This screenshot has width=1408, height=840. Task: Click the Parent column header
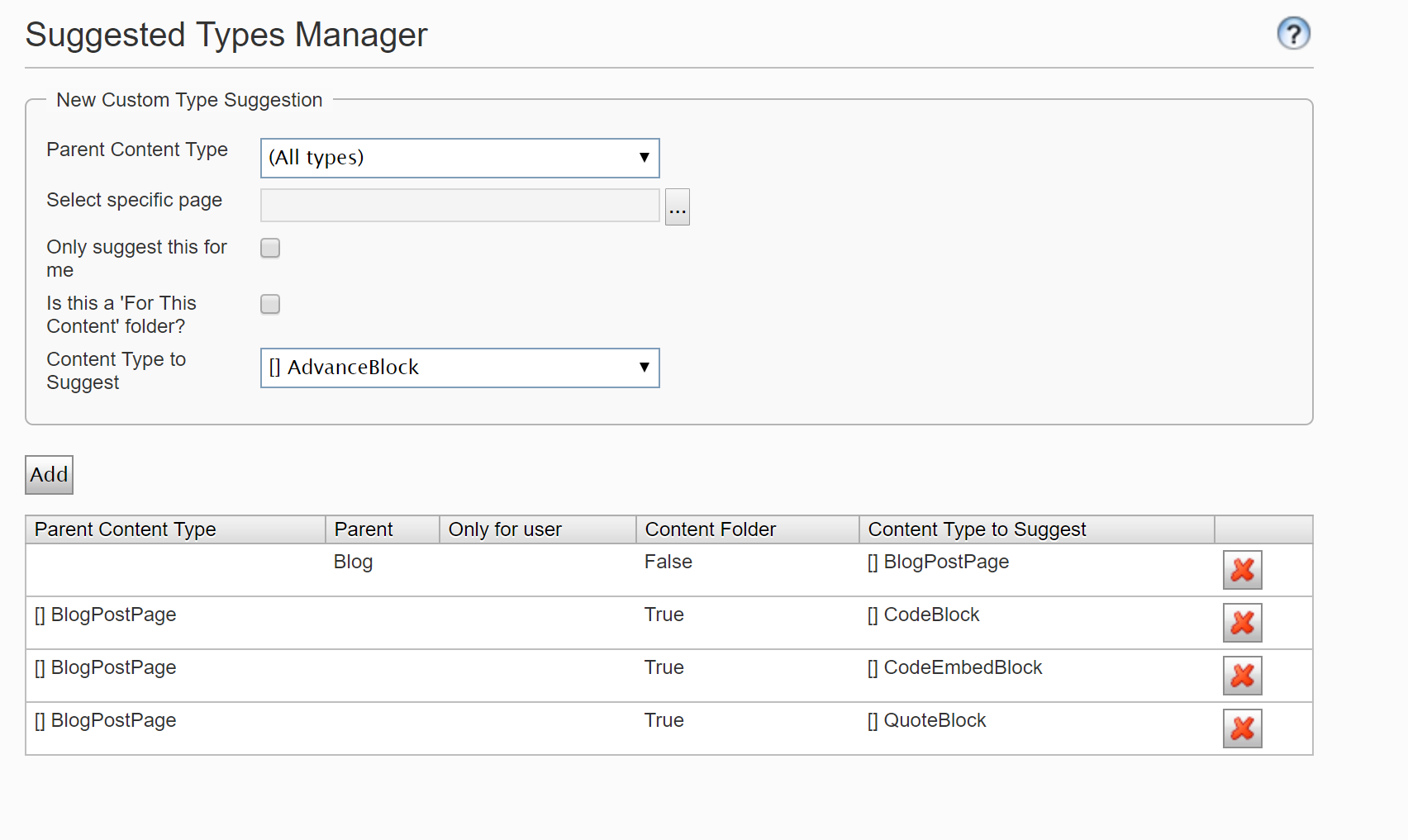pos(364,529)
